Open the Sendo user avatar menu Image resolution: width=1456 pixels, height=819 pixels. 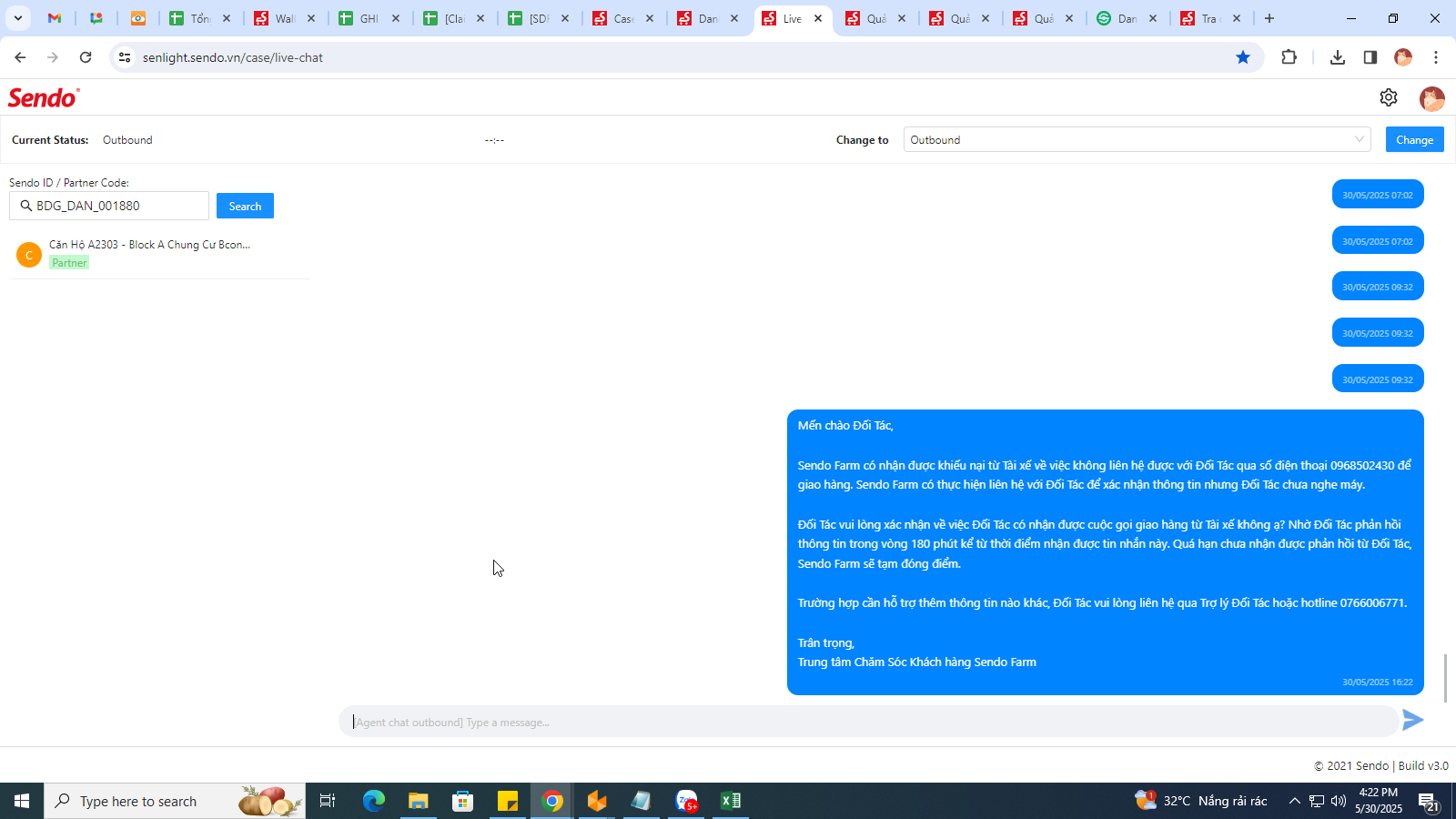(x=1431, y=98)
